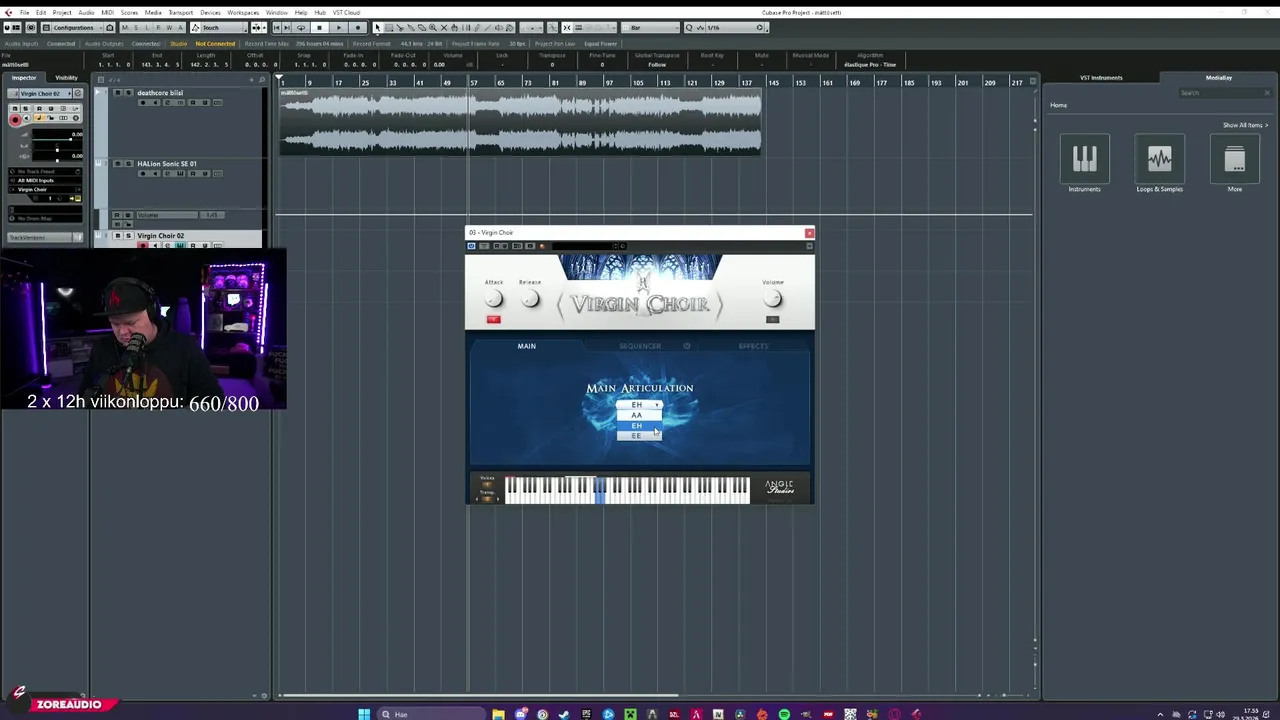Adjust the Release knob
This screenshot has width=1280, height=720.
530,298
